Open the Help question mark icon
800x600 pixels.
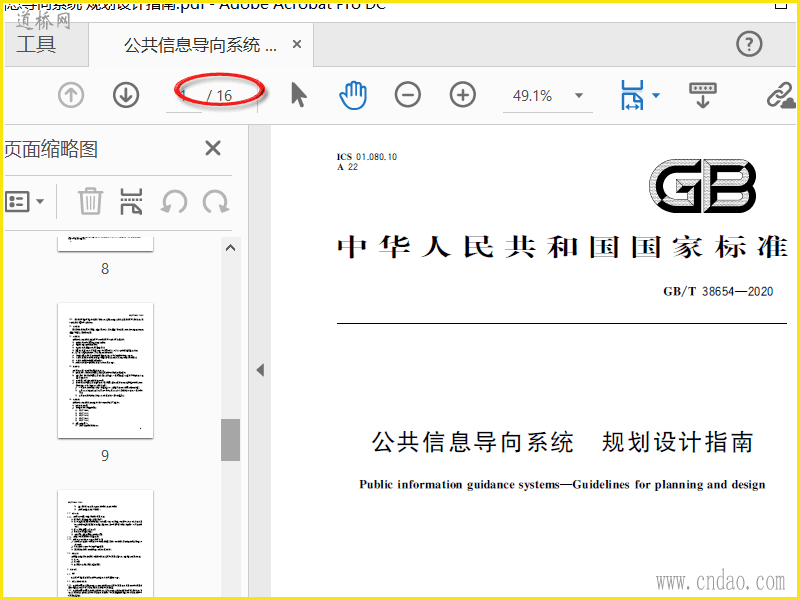click(749, 44)
